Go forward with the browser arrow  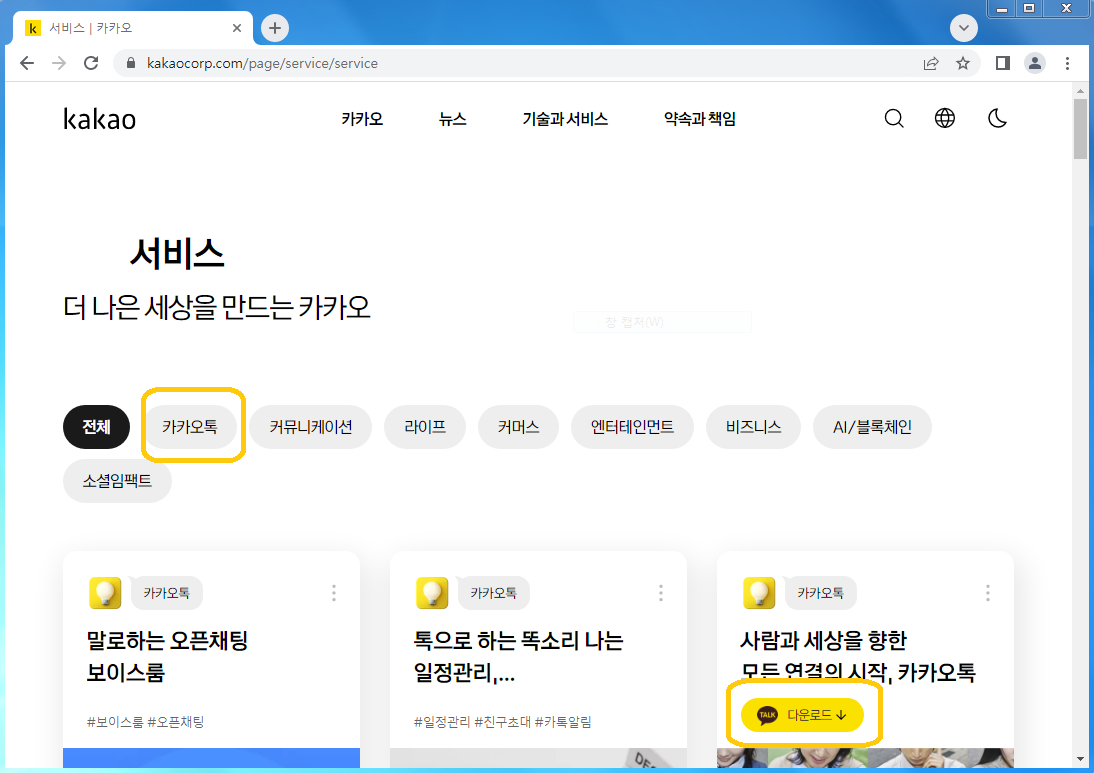(59, 63)
